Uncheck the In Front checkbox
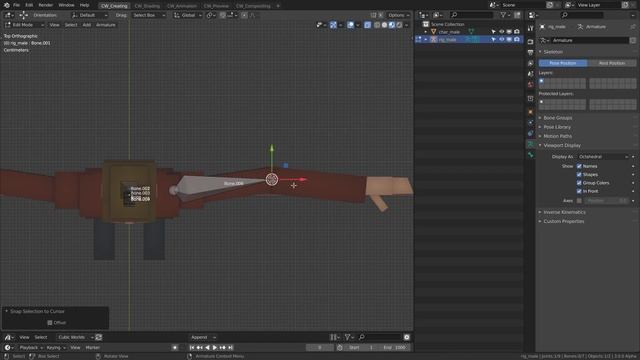The width and height of the screenshot is (640, 360). coord(579,191)
